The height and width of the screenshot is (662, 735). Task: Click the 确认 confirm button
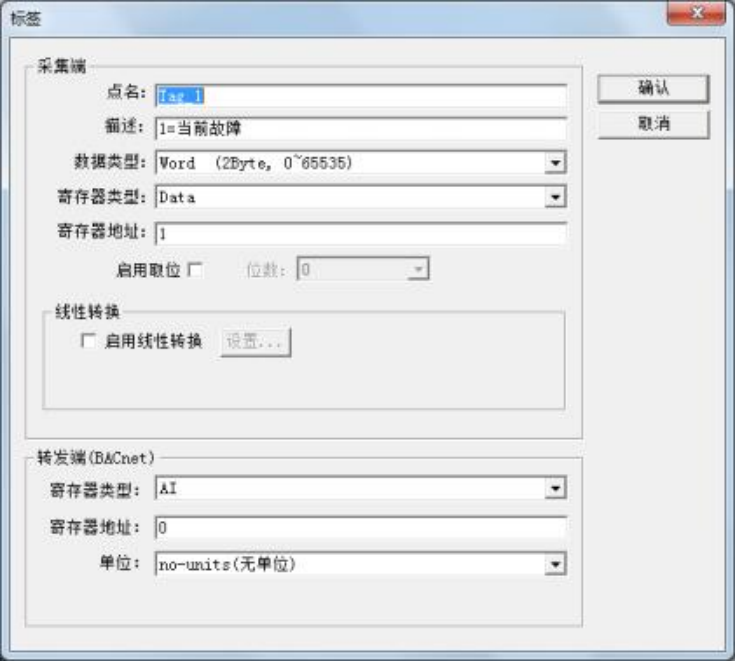pos(653,88)
